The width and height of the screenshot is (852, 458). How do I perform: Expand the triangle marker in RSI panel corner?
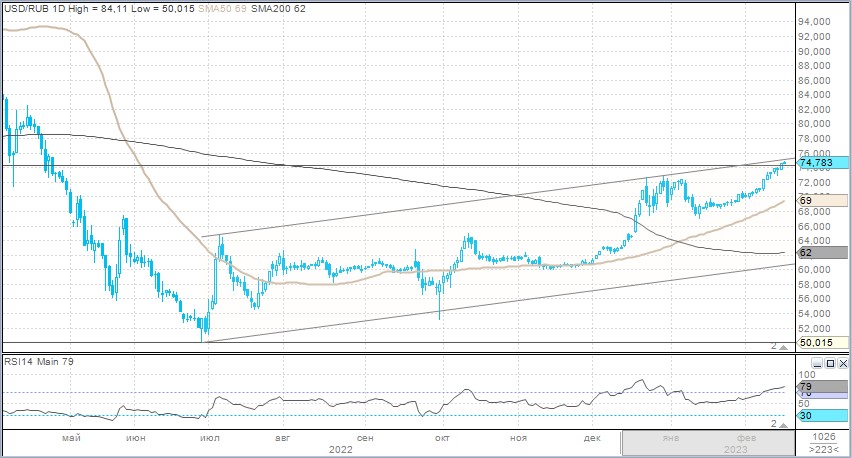click(784, 425)
